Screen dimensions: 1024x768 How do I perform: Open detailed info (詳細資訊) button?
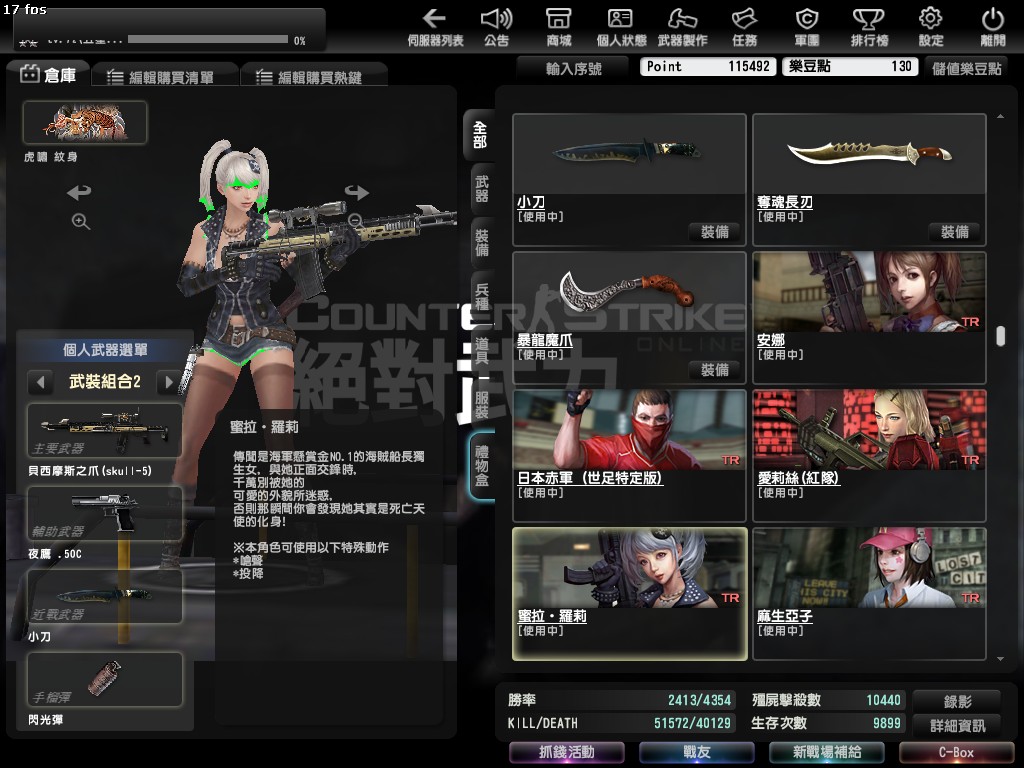(957, 725)
